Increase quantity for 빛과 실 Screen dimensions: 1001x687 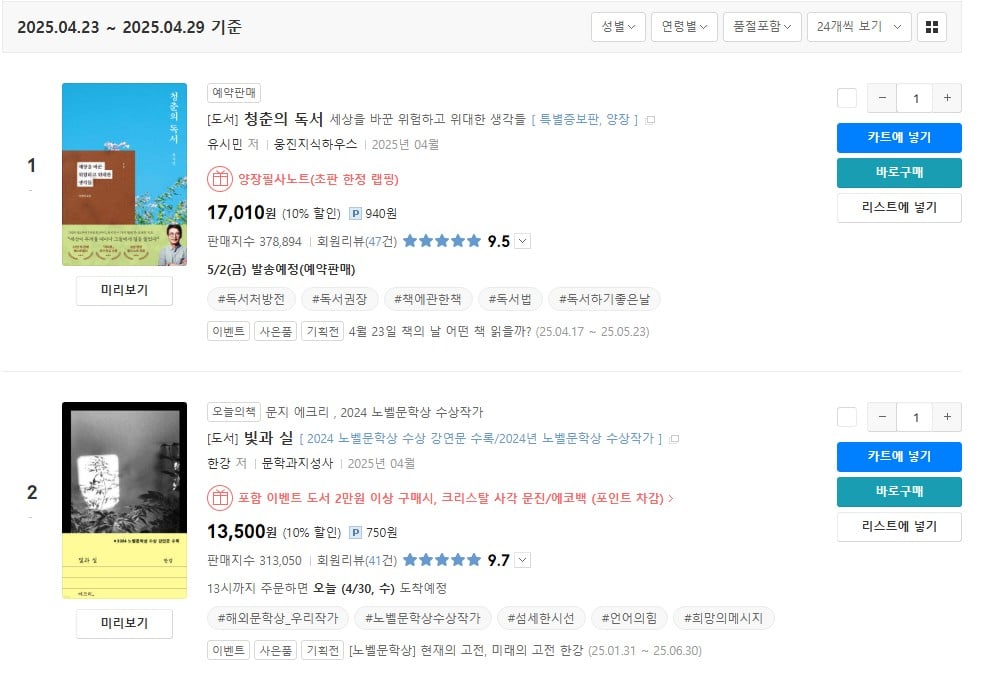[947, 417]
